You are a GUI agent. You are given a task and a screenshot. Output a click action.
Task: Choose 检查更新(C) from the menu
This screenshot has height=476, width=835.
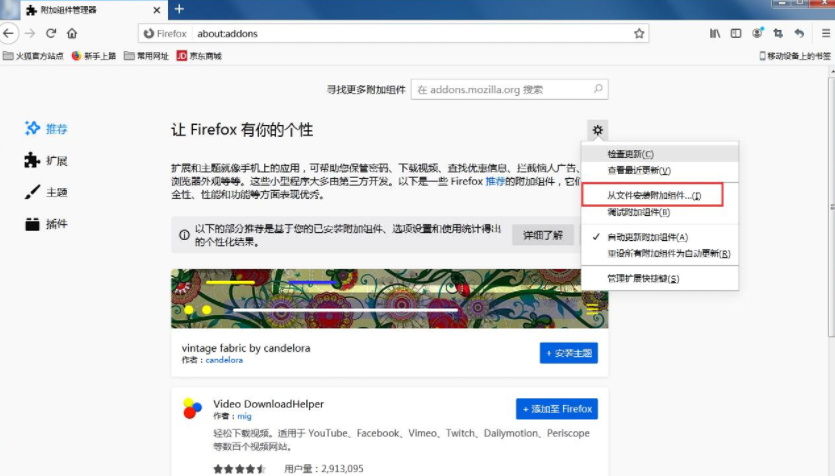[660, 154]
